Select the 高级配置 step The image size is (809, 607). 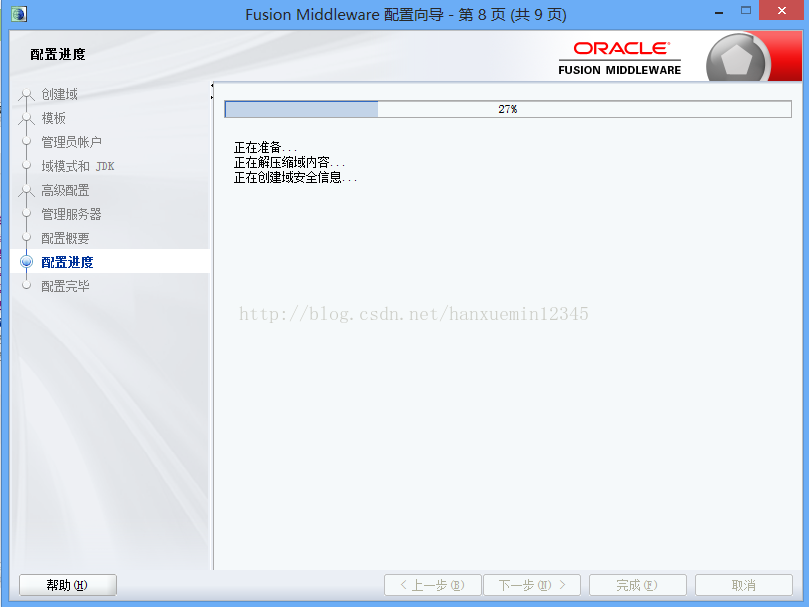tap(65, 190)
